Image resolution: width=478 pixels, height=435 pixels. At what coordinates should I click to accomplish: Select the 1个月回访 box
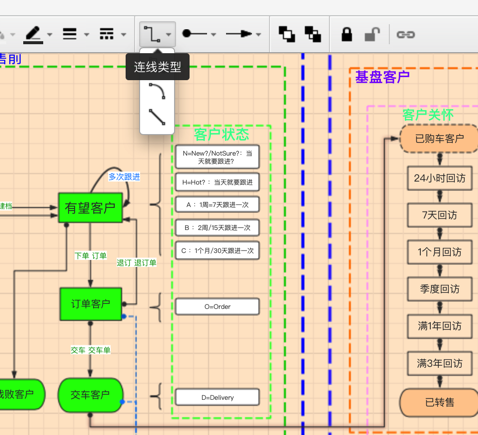coord(440,252)
